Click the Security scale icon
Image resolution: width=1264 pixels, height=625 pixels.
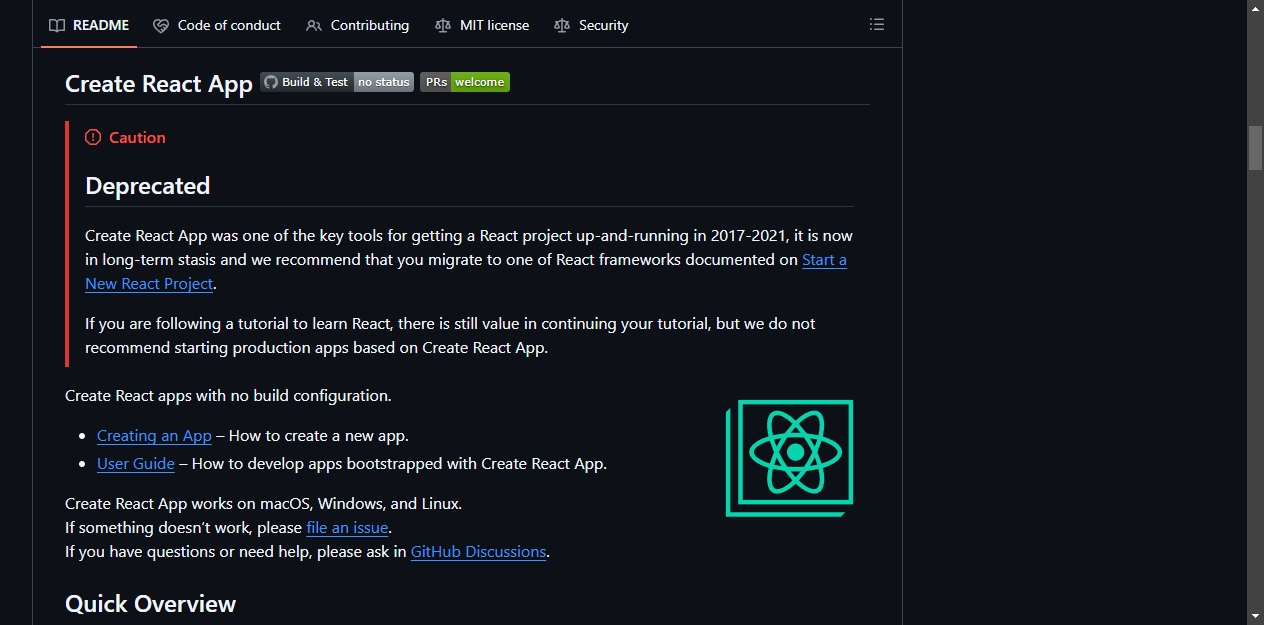click(x=562, y=25)
